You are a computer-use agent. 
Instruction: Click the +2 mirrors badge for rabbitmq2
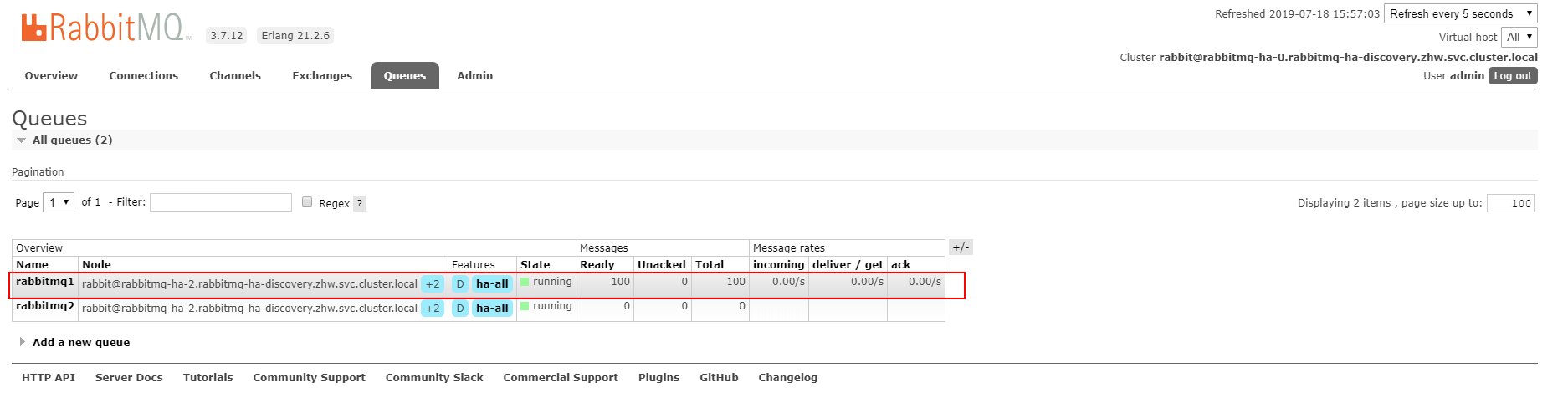433,309
